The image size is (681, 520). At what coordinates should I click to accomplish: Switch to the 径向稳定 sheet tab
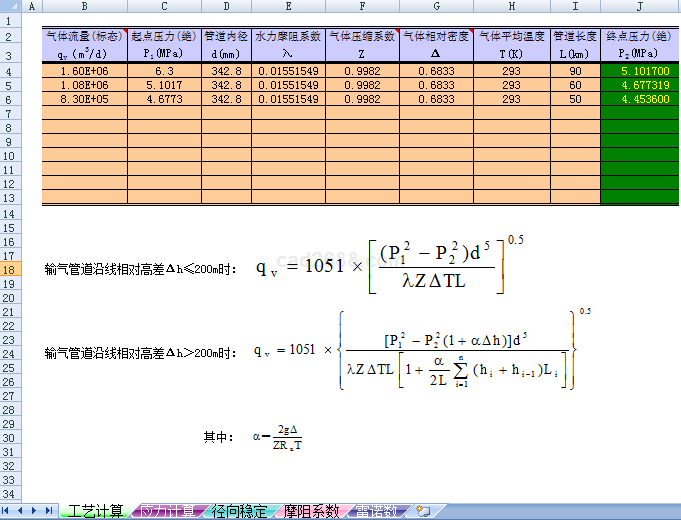pyautogui.click(x=240, y=511)
